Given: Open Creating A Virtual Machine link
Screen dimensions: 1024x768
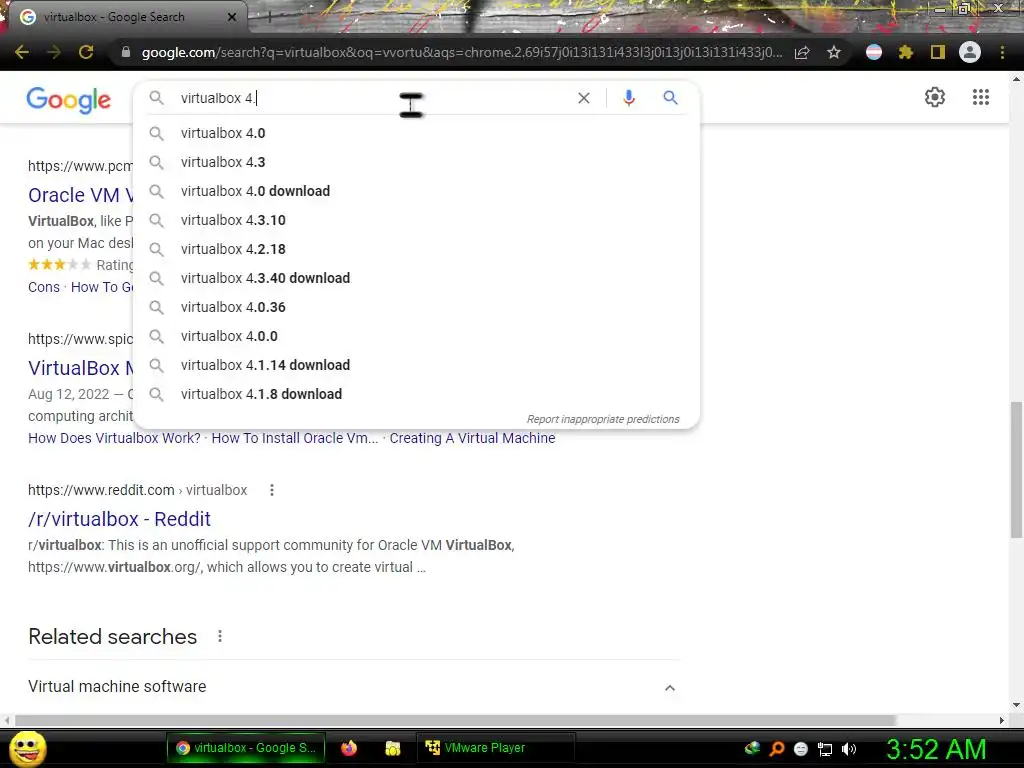Looking at the screenshot, I should click(x=472, y=438).
